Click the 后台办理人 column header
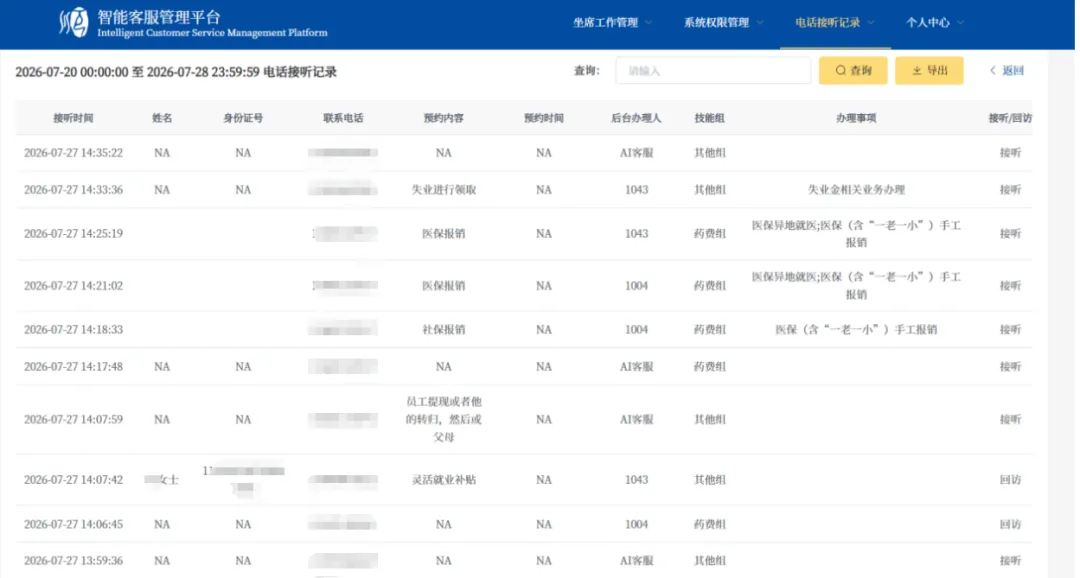Image resolution: width=1080 pixels, height=578 pixels. pos(636,118)
